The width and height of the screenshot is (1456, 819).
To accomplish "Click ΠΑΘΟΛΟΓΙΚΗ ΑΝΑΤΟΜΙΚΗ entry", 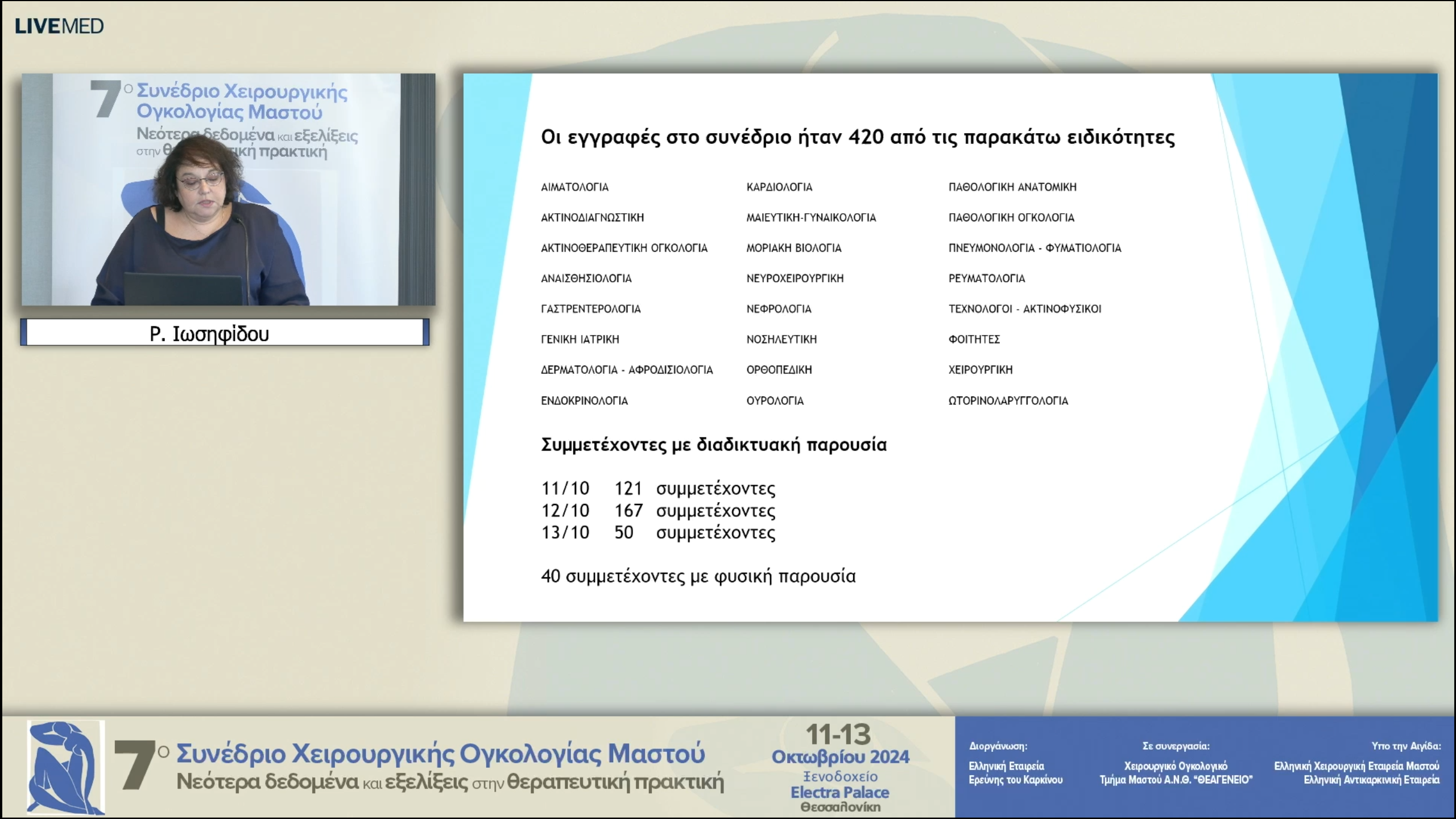I will 1012,187.
